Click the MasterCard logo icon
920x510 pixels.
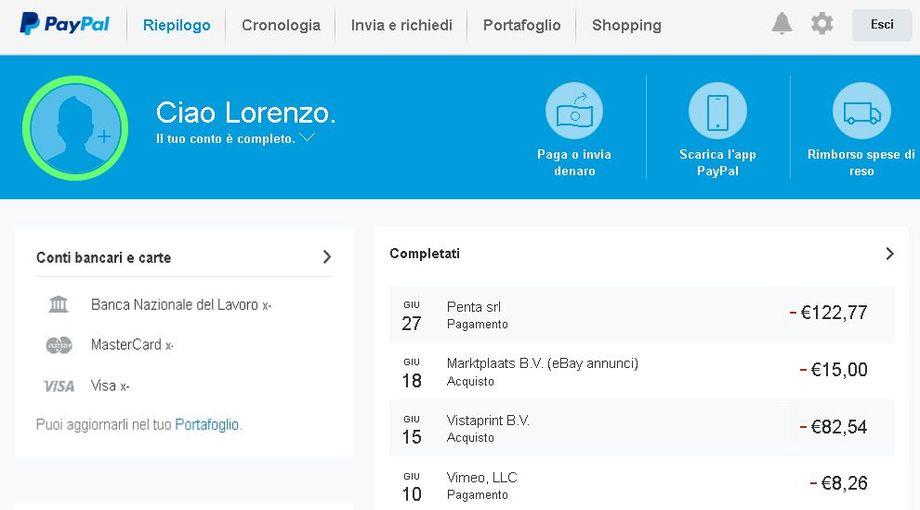59,345
